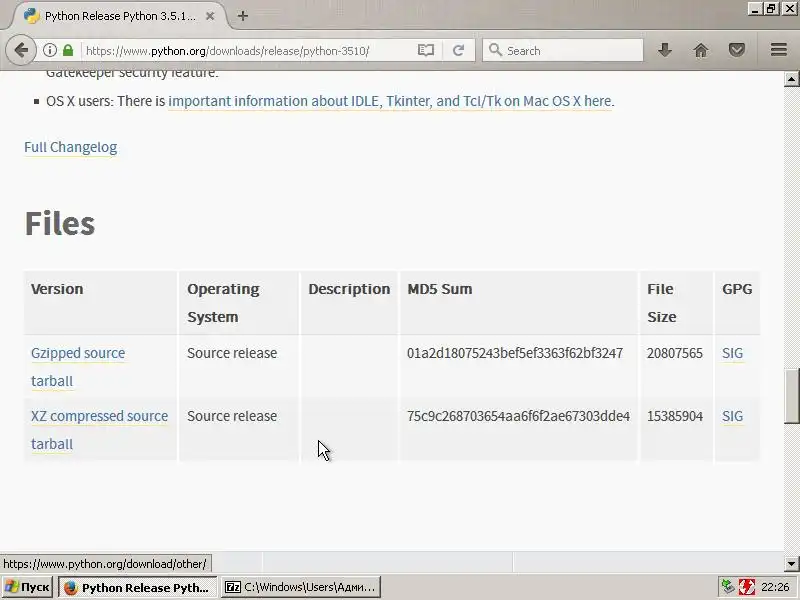Viewport: 800px width, 600px height.
Task: Select MD5 sum 75c9c268703654aa6f6f2ae67303dde4
Action: 518,416
